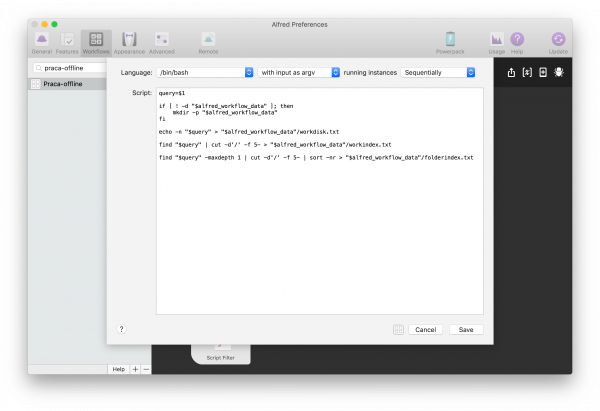Save the script changes
The image size is (600, 411).
tap(466, 329)
